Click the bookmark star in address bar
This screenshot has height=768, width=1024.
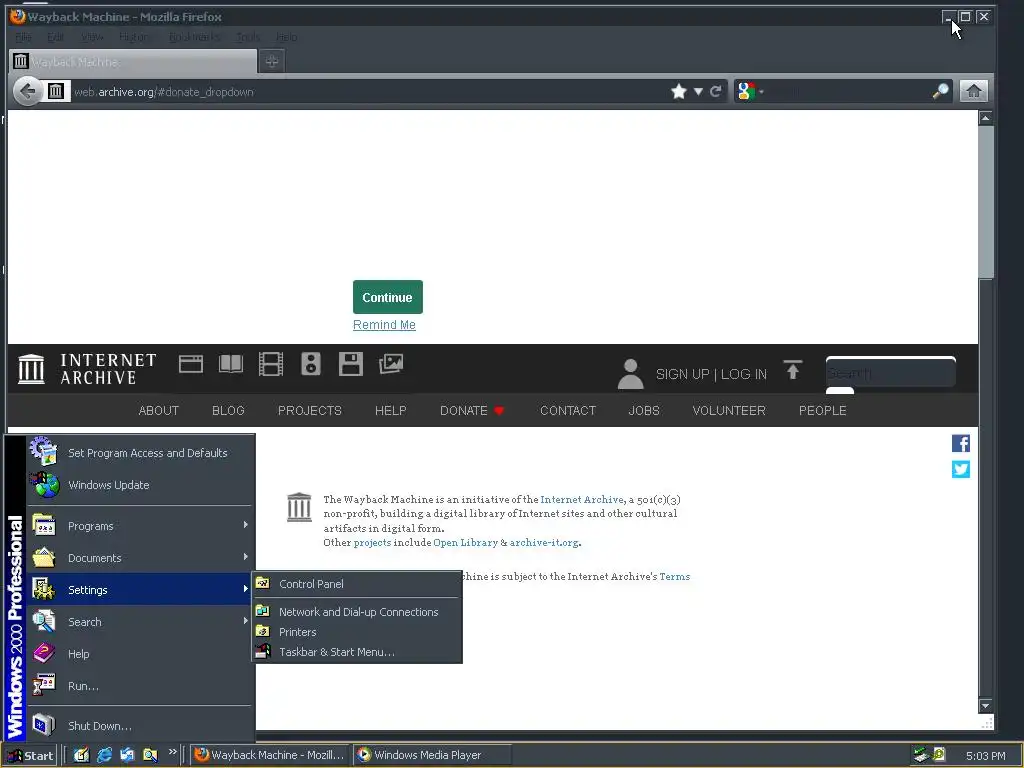[x=679, y=91]
